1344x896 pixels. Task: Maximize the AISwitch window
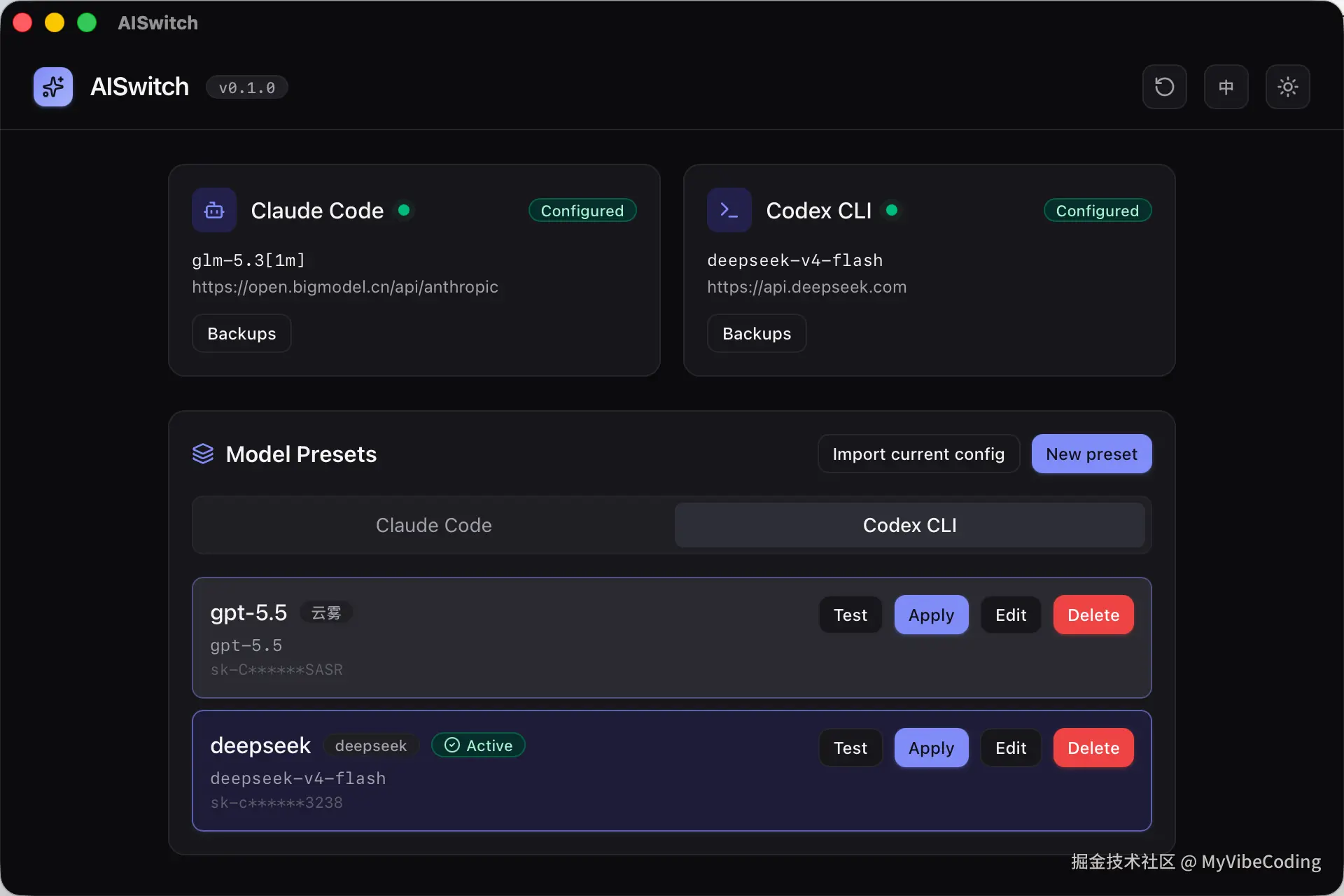pos(87,22)
